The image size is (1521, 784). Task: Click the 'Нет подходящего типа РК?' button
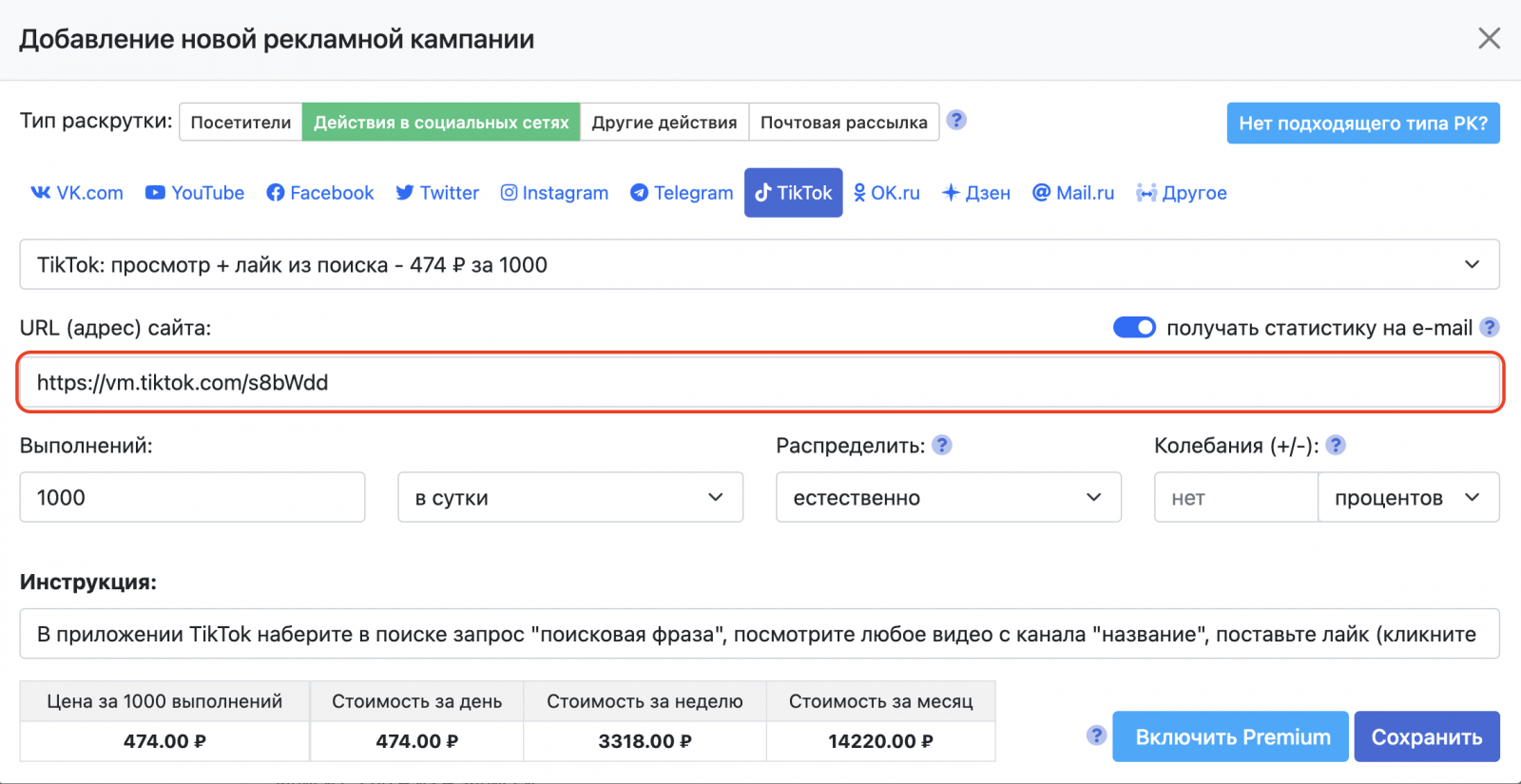[x=1362, y=124]
